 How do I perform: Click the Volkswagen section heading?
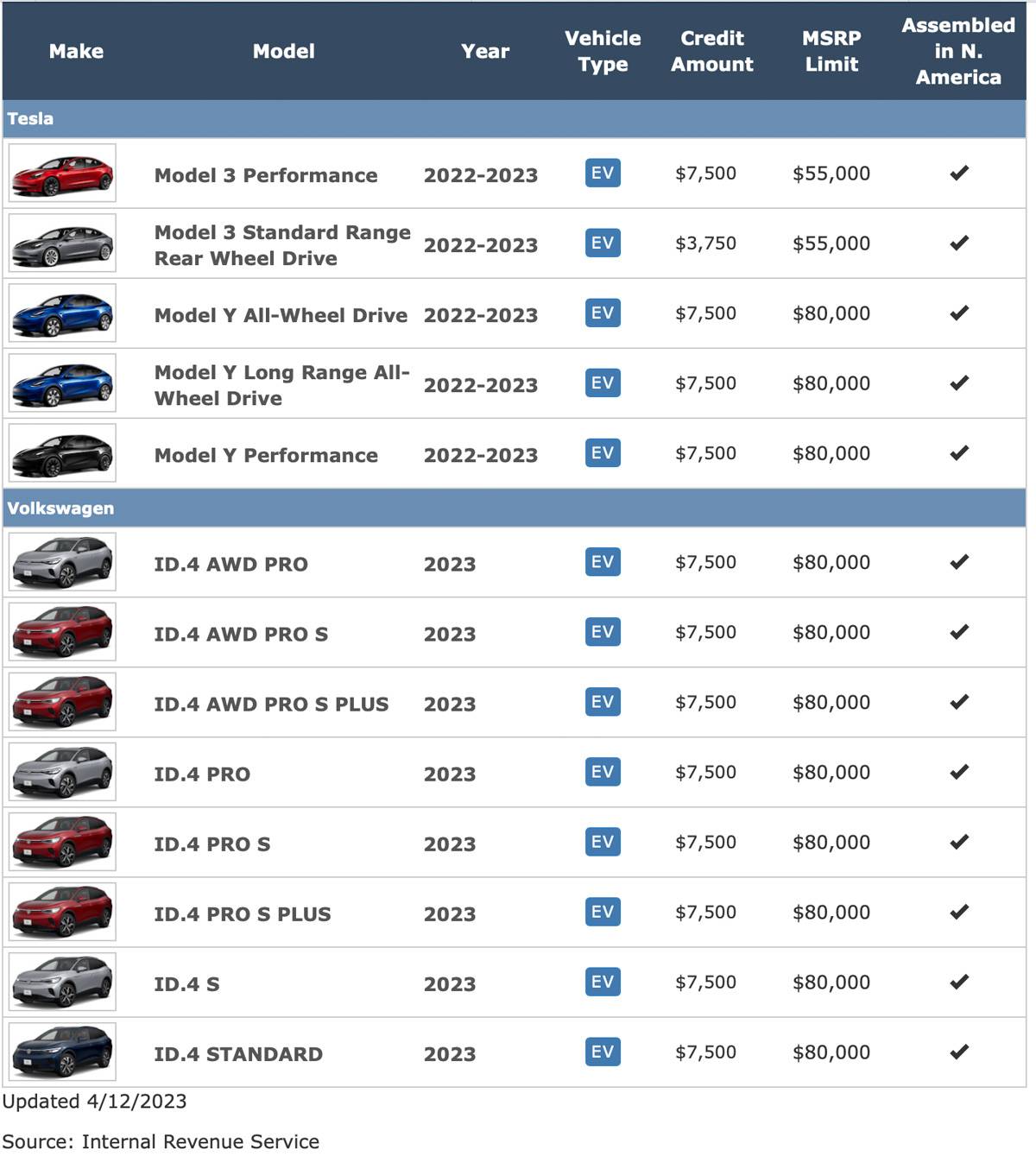coord(60,508)
